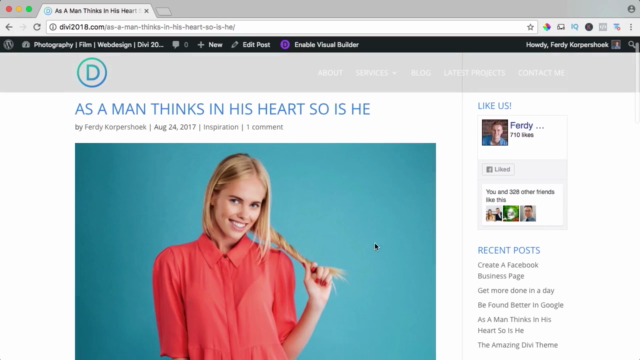Click the Facebook page profile picture

click(495, 132)
